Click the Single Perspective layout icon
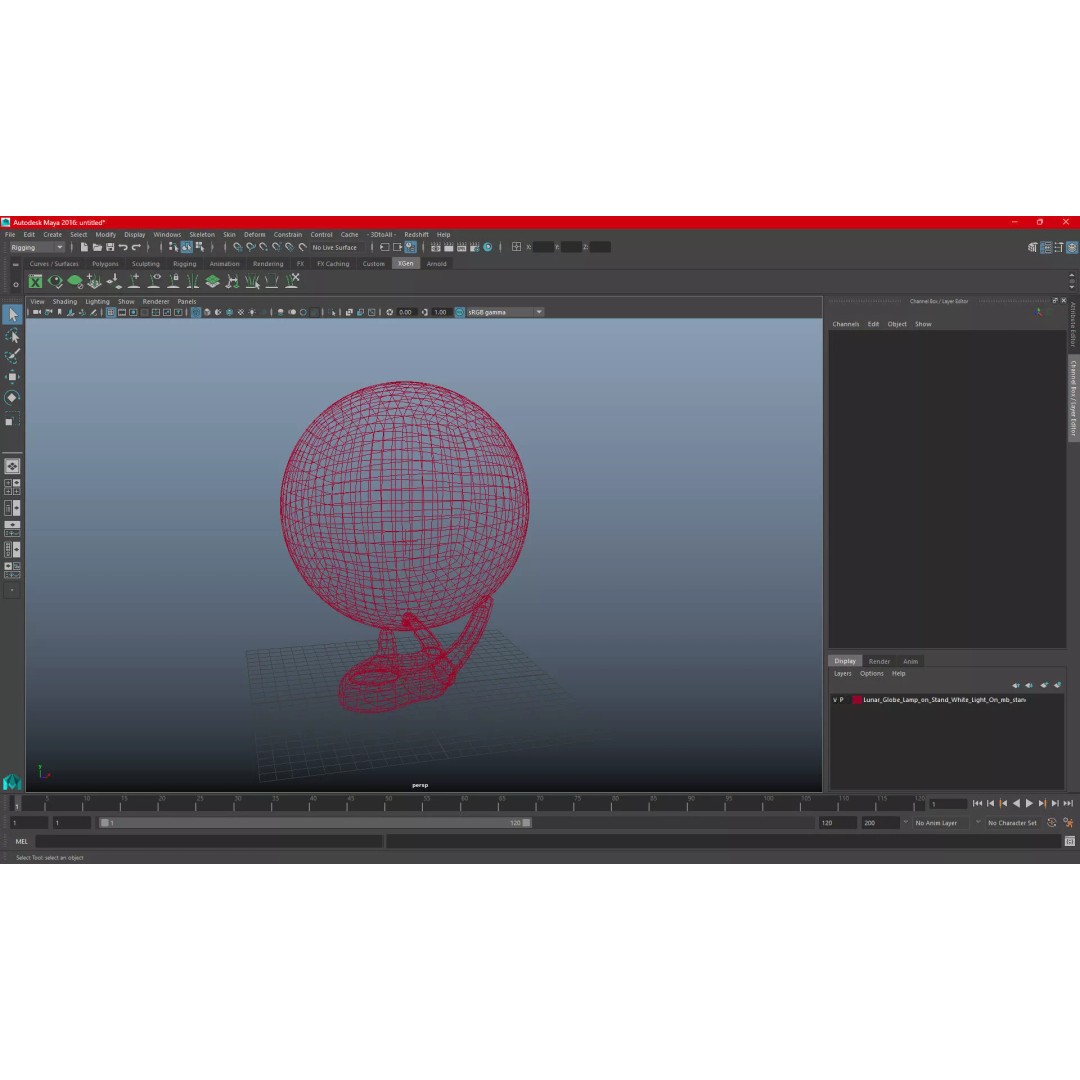The height and width of the screenshot is (1080, 1080). tap(12, 466)
